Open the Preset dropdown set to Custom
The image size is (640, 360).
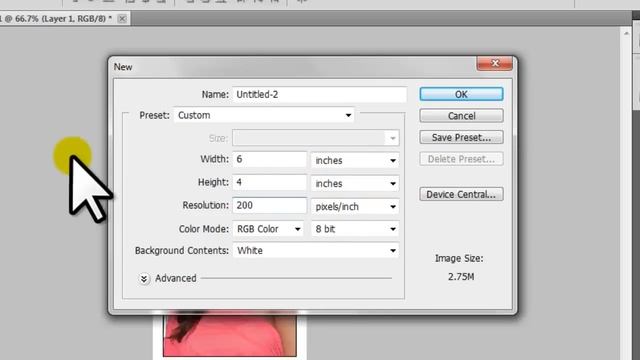[x=264, y=116]
